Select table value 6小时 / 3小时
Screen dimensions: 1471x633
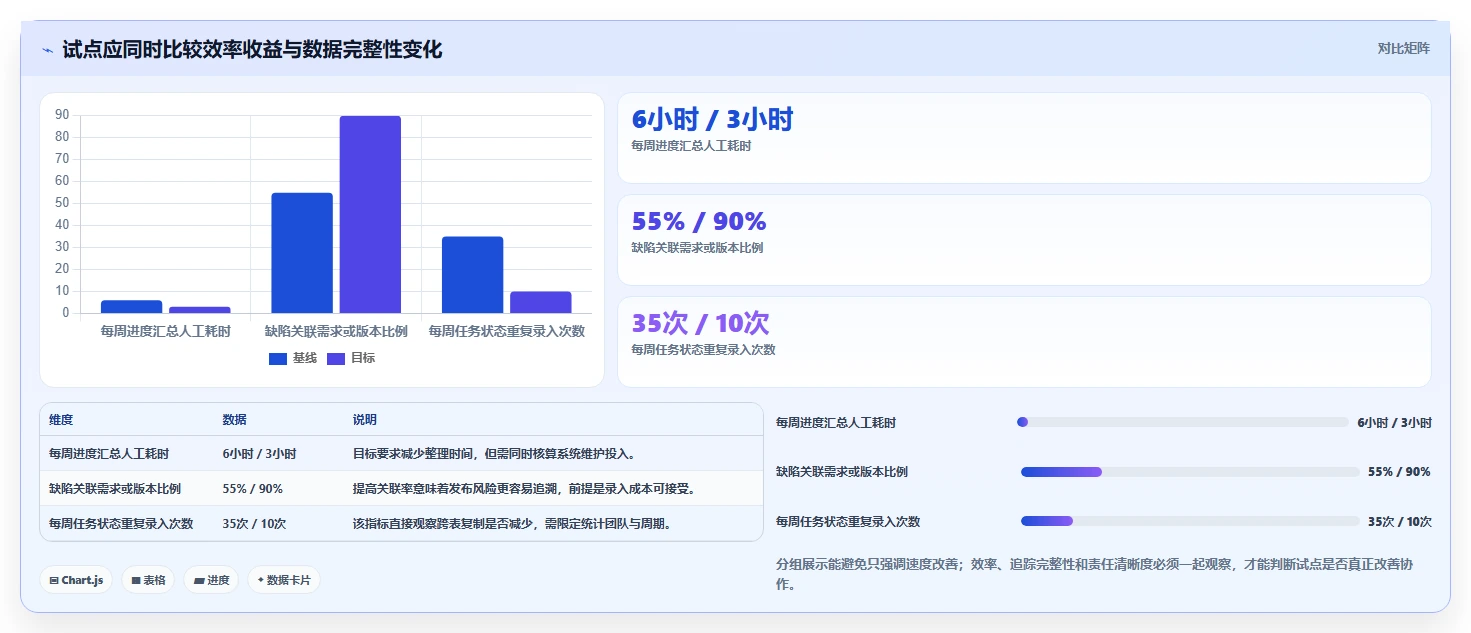click(x=259, y=454)
